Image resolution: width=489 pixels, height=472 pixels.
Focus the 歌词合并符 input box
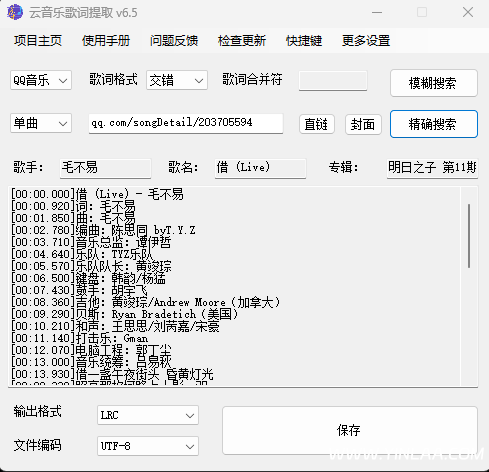click(x=333, y=80)
